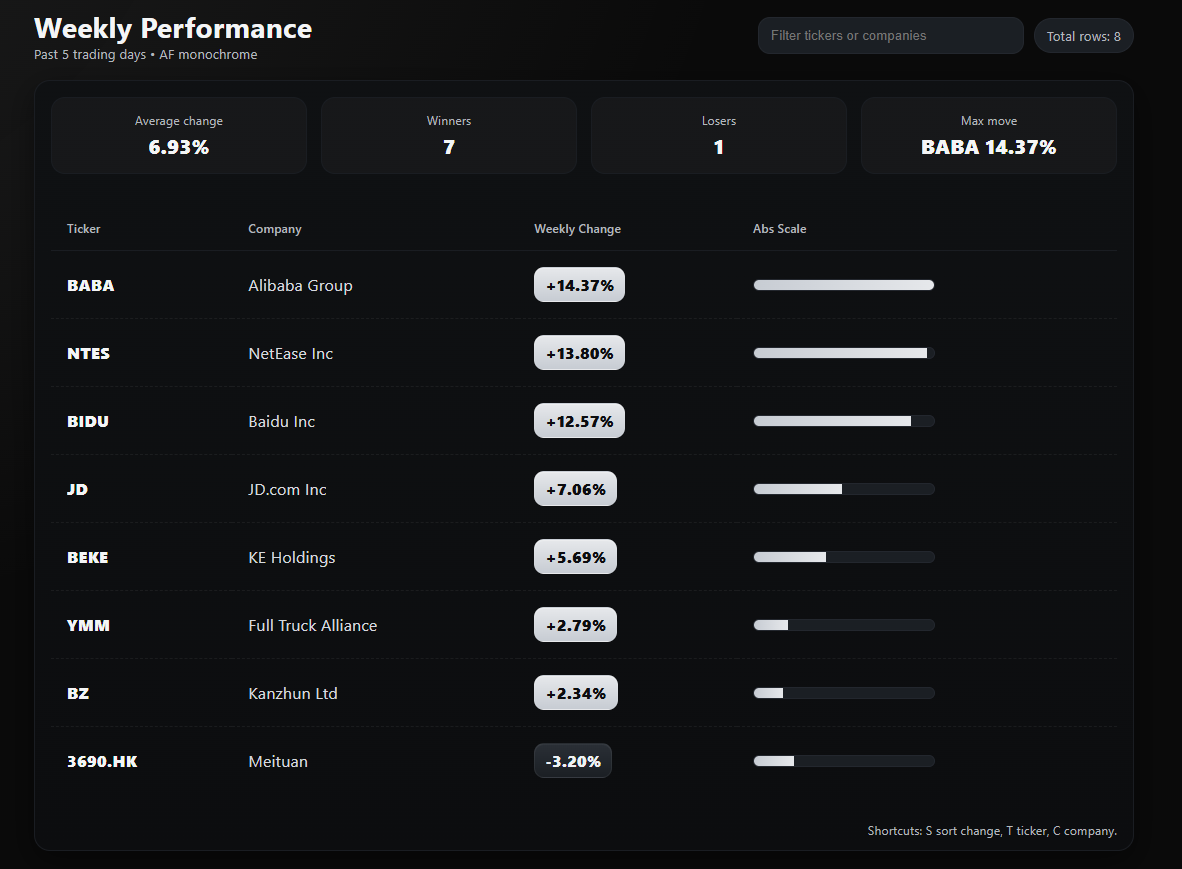The width and height of the screenshot is (1182, 869).
Task: Select the JD ticker cell
Action: [x=78, y=489]
